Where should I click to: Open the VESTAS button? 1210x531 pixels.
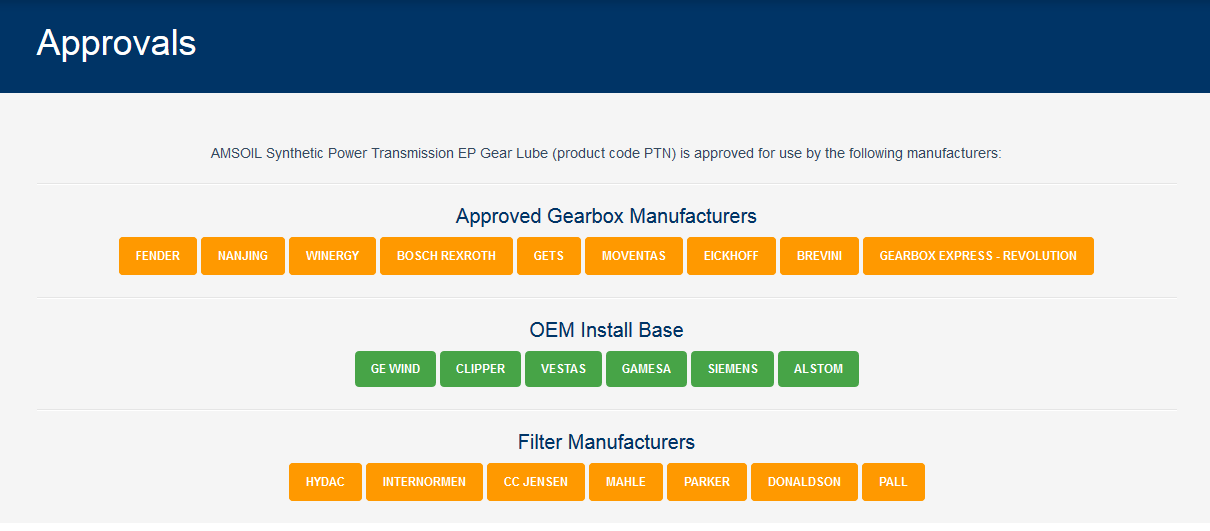(x=563, y=368)
